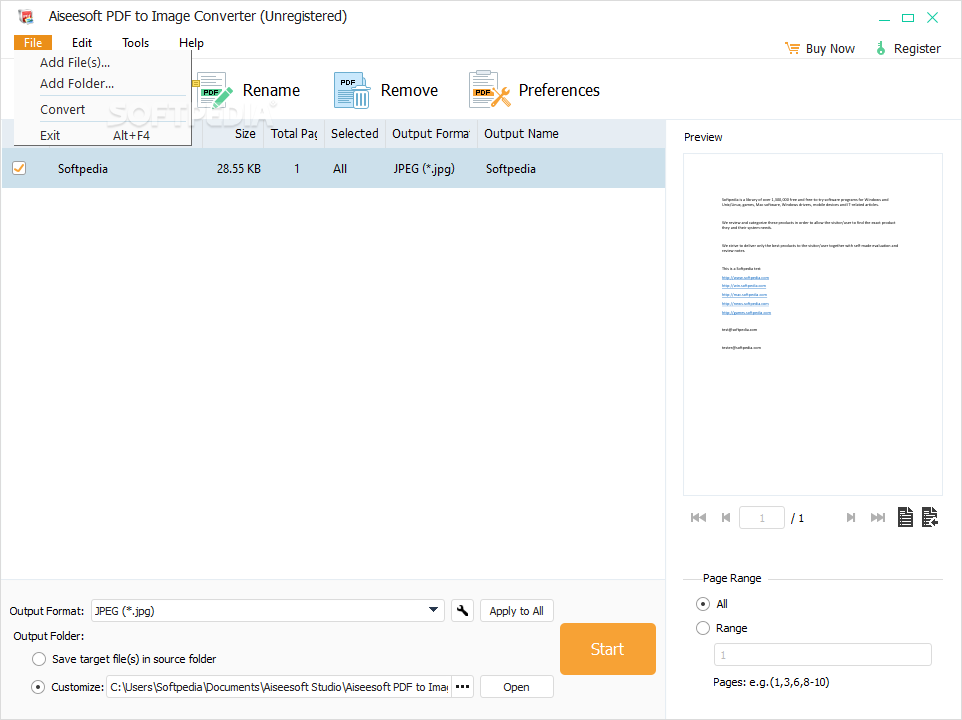Close the Aiseesoft window
This screenshot has height=720, width=962.
pyautogui.click(x=933, y=18)
